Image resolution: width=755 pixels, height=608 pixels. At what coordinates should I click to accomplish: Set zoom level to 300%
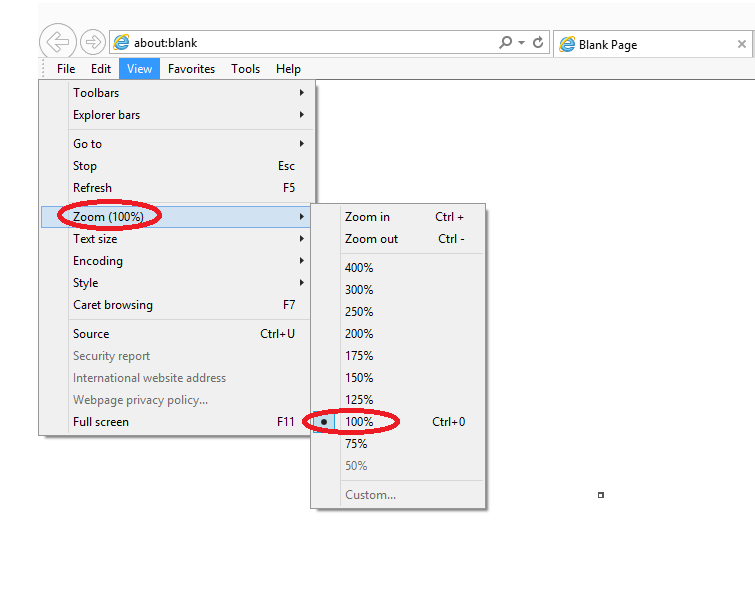[398, 290]
